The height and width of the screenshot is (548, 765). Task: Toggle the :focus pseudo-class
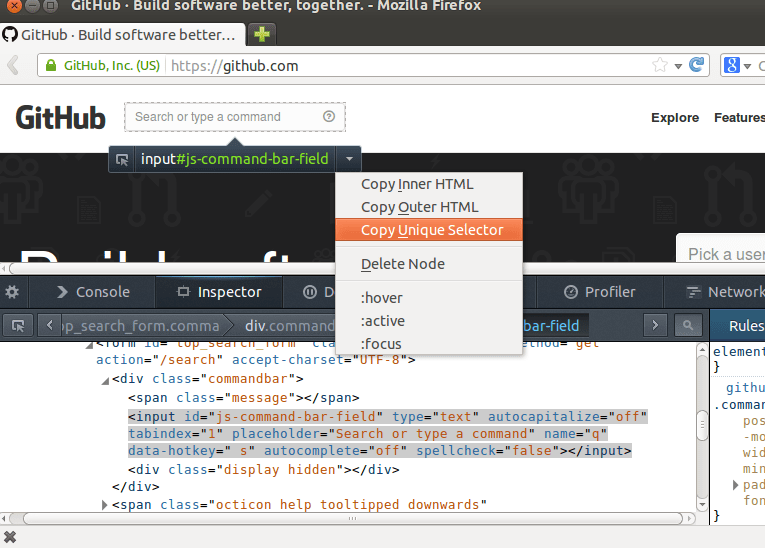429,344
